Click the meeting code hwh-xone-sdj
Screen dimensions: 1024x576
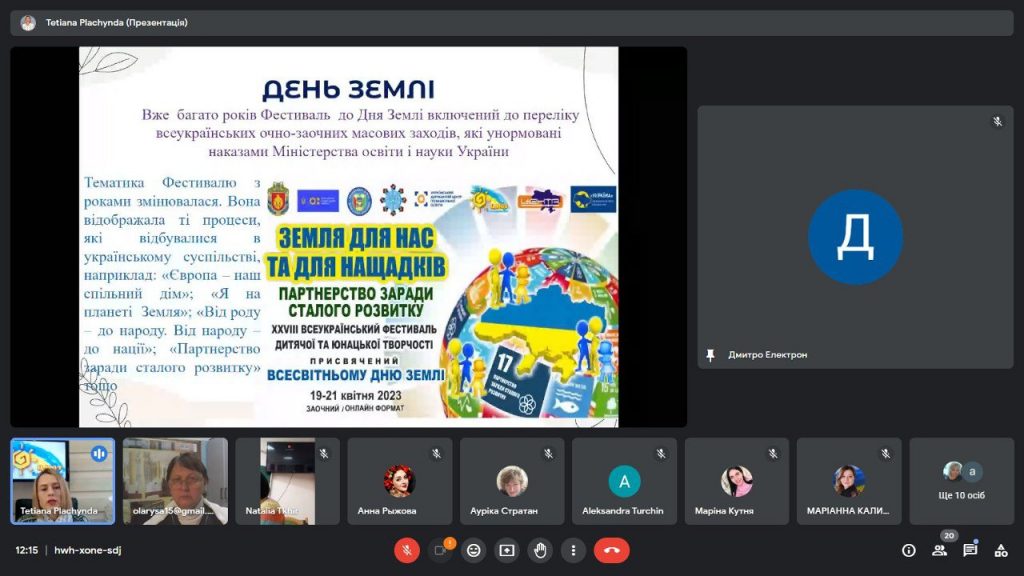click(88, 550)
